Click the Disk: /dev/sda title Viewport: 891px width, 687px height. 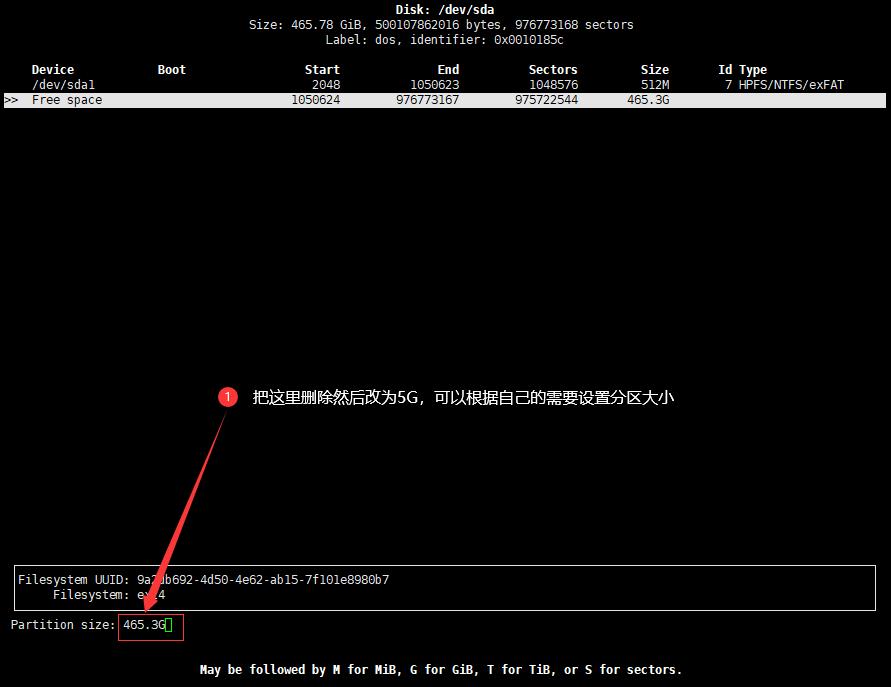click(444, 9)
